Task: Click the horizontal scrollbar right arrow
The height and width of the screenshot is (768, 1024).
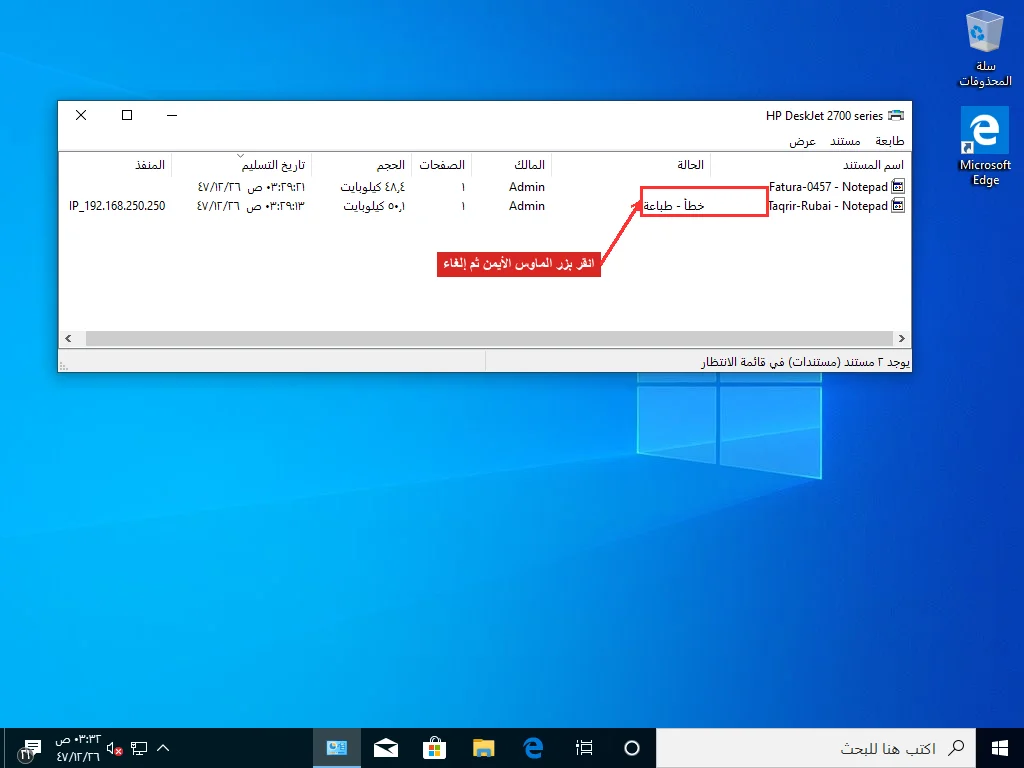Action: click(x=902, y=338)
